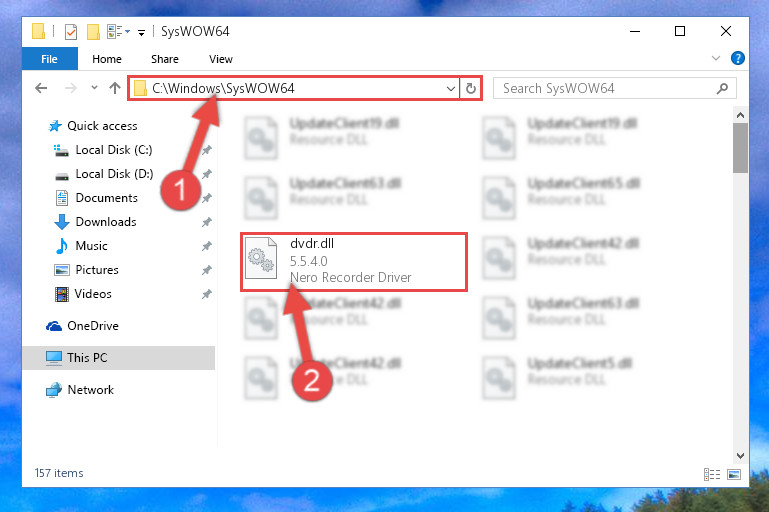Click the folder icon at title bar left

point(38,31)
